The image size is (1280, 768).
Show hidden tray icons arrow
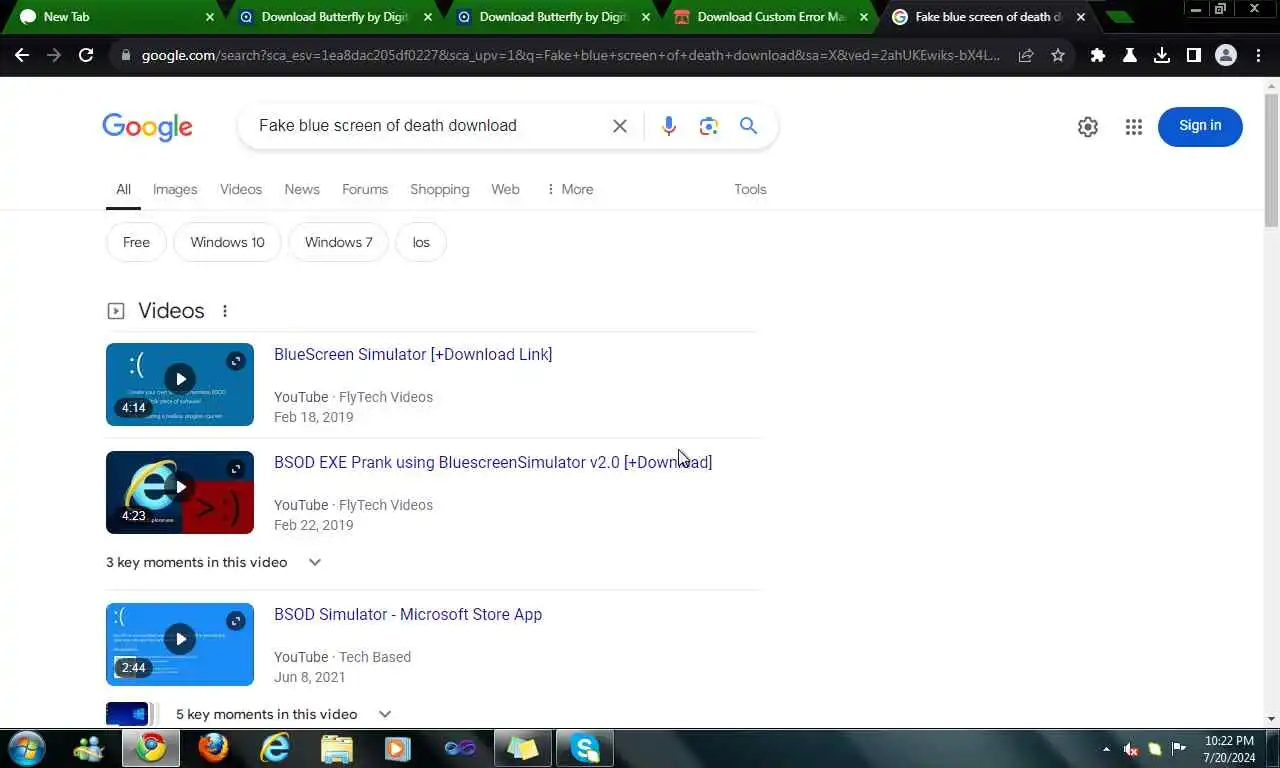point(1106,749)
